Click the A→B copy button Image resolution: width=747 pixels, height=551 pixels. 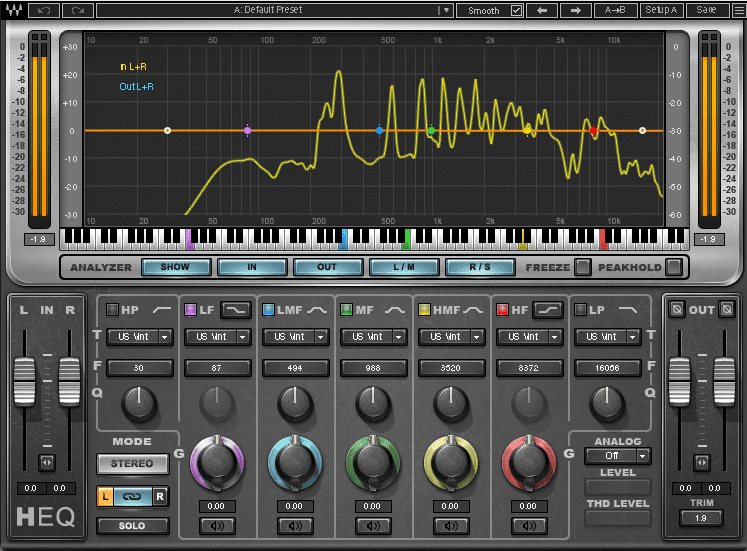pyautogui.click(x=615, y=10)
